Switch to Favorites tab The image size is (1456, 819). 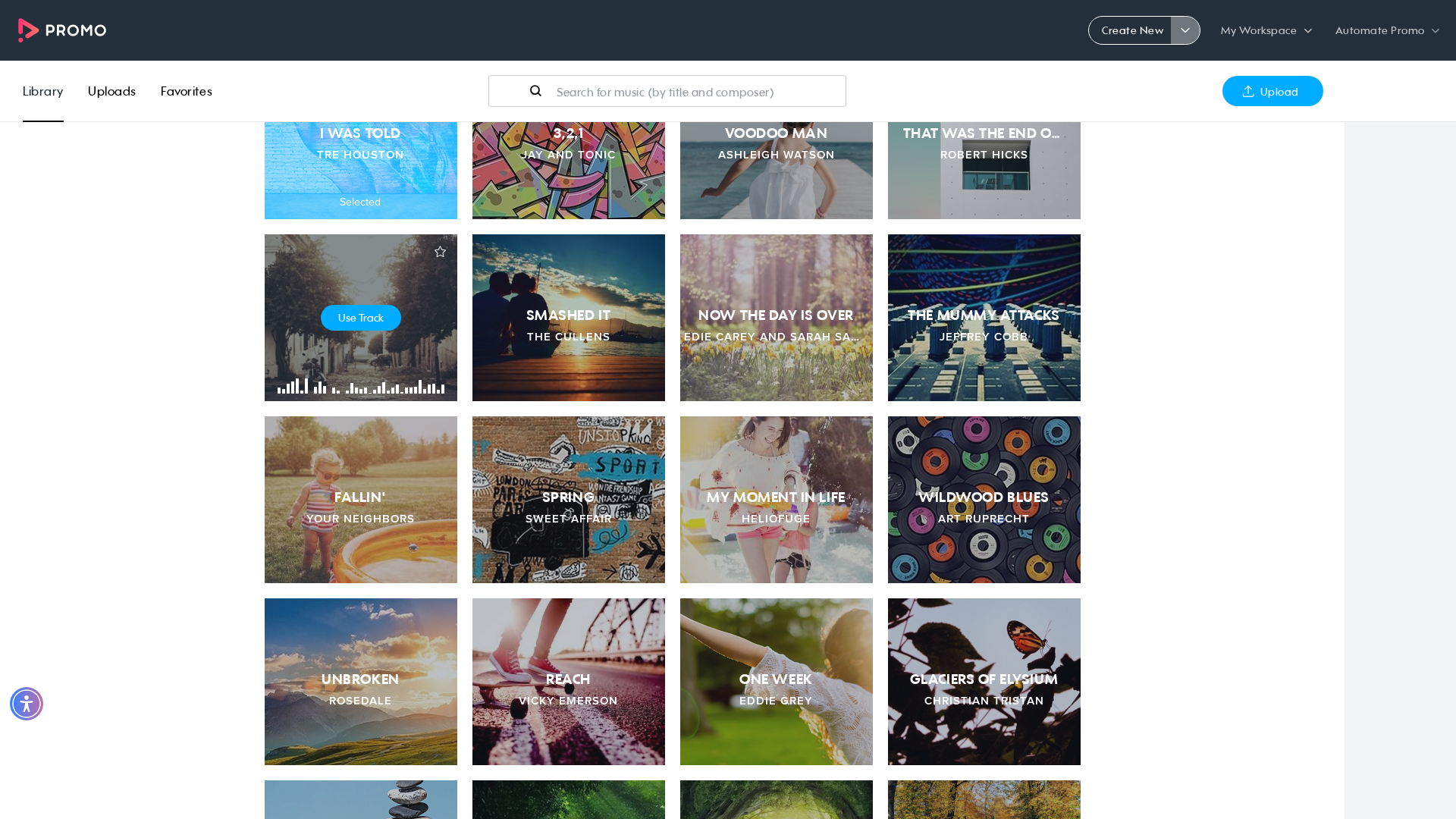click(x=186, y=91)
